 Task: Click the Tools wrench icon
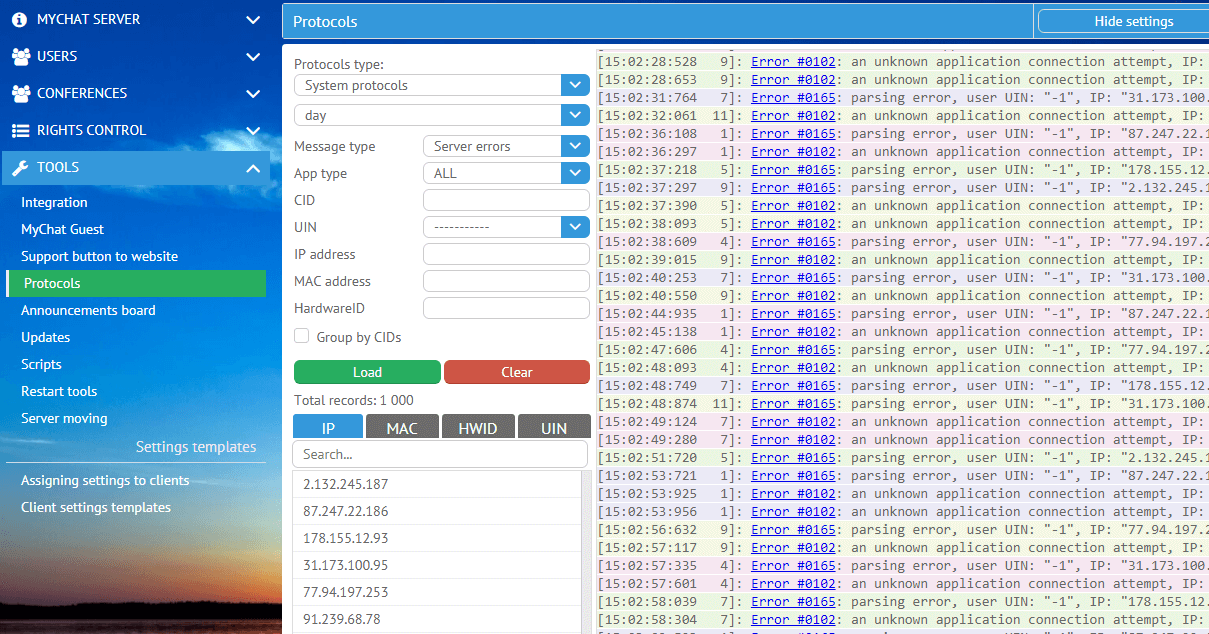[x=20, y=167]
